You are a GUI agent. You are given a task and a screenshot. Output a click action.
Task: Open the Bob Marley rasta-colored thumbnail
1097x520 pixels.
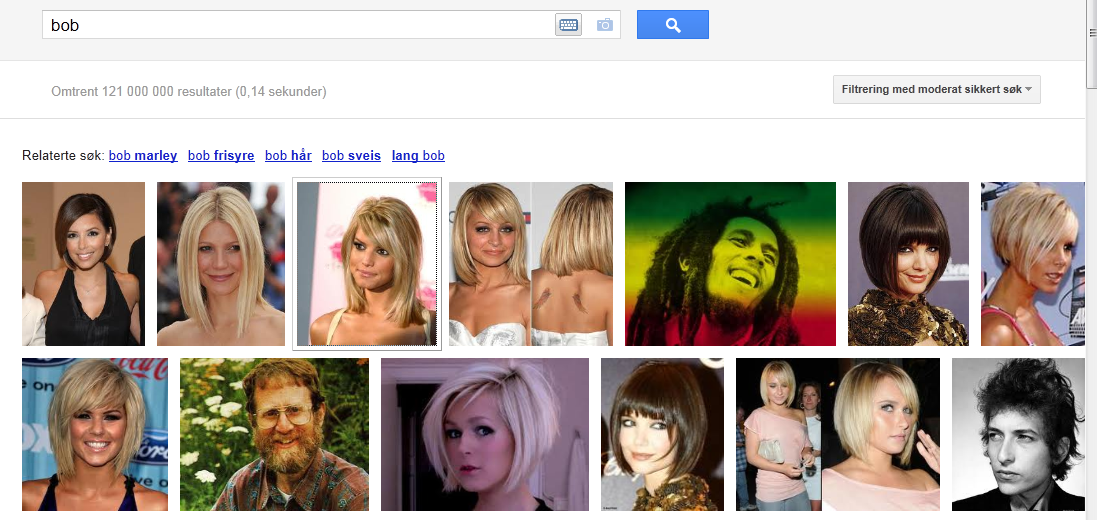730,264
